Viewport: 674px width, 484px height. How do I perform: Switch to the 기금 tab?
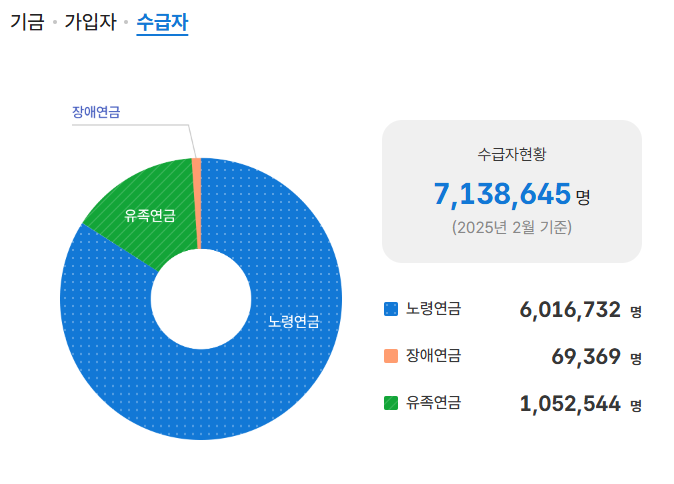click(x=27, y=22)
